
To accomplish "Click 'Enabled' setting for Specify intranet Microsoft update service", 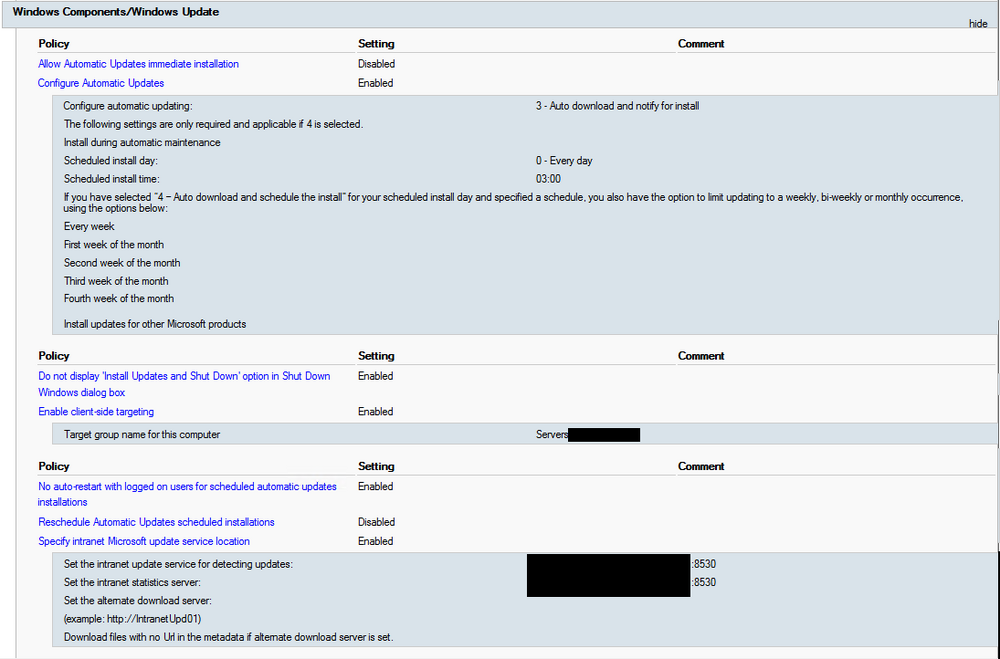I will pyautogui.click(x=376, y=541).
